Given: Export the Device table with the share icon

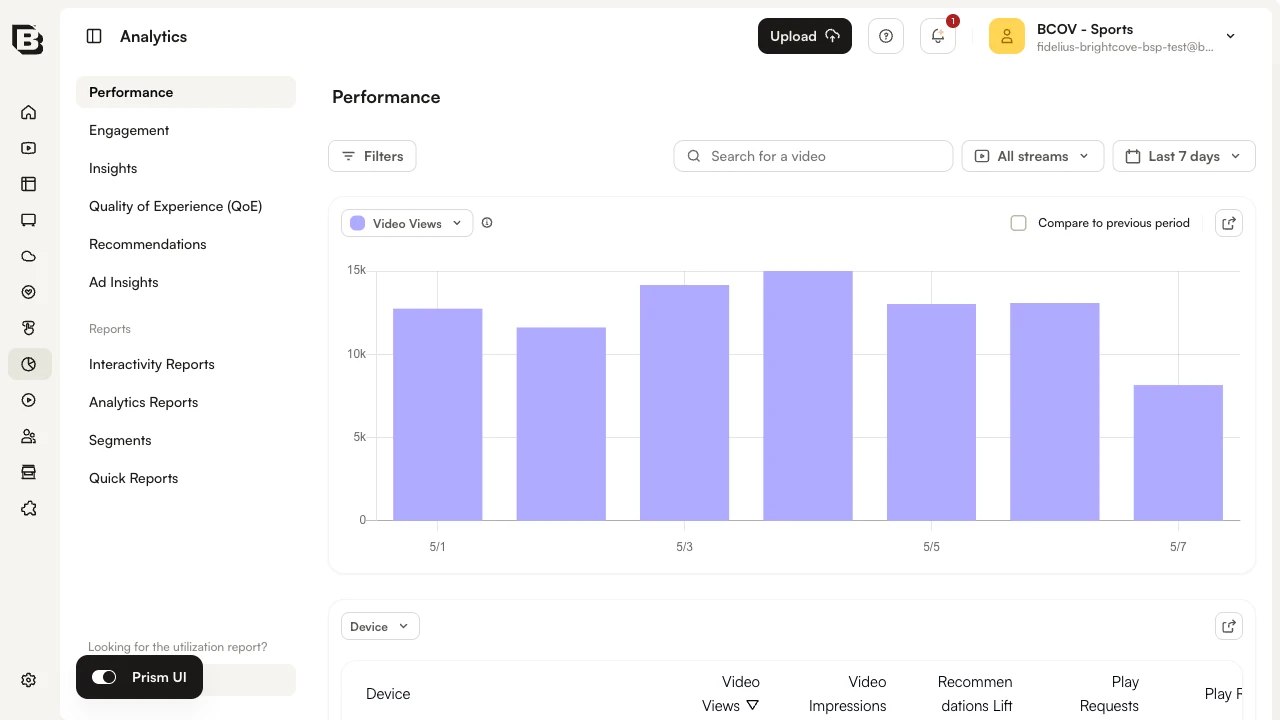Looking at the screenshot, I should pos(1229,626).
